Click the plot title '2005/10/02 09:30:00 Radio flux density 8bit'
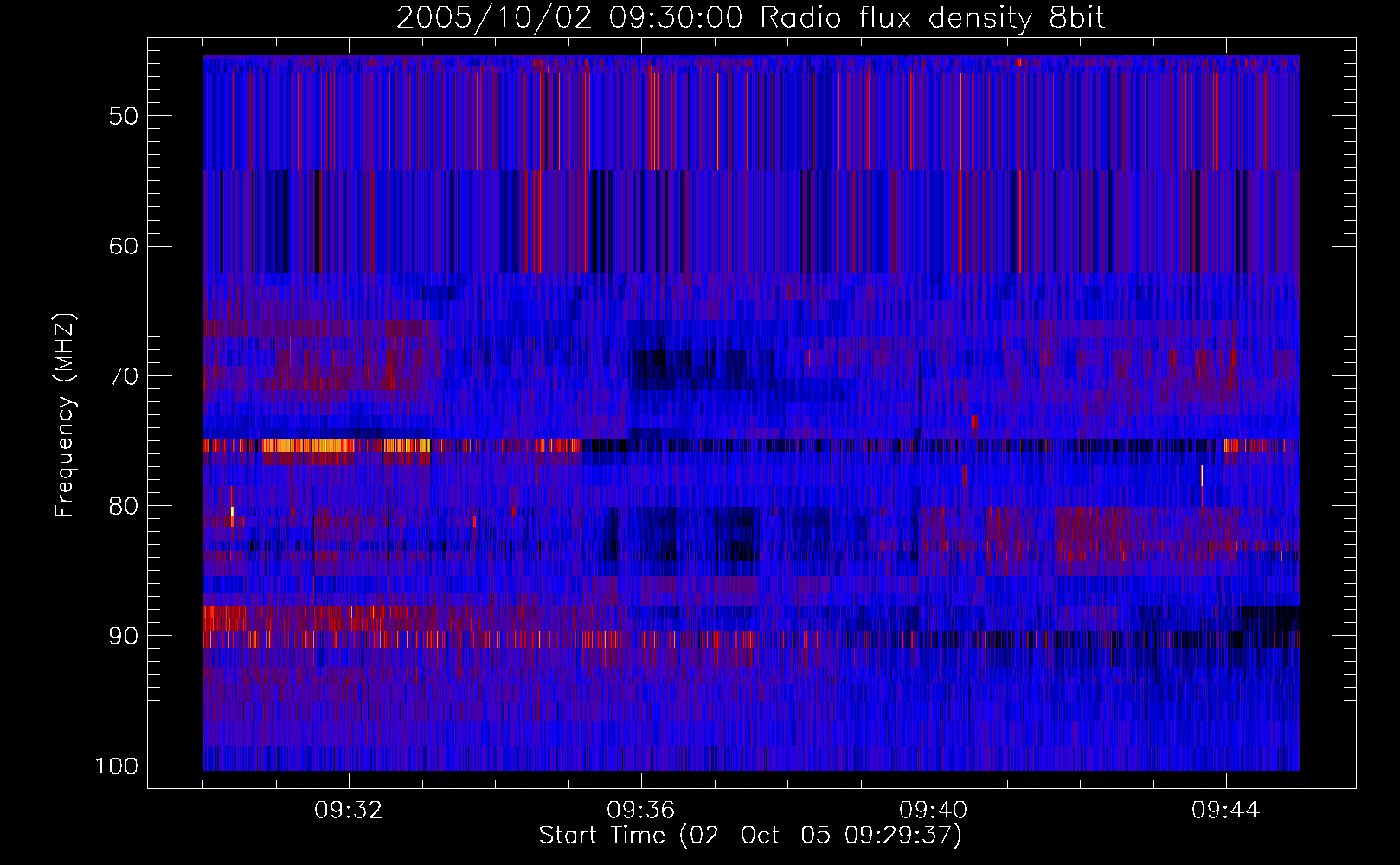The width and height of the screenshot is (1400, 865). 750,18
